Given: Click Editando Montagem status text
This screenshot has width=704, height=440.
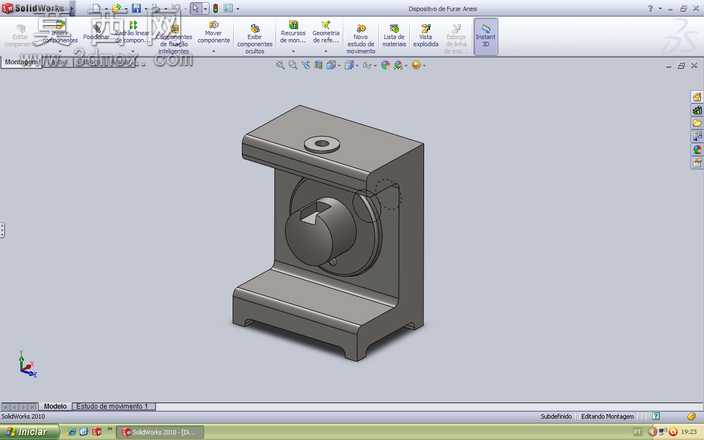Looking at the screenshot, I should pos(607,417).
